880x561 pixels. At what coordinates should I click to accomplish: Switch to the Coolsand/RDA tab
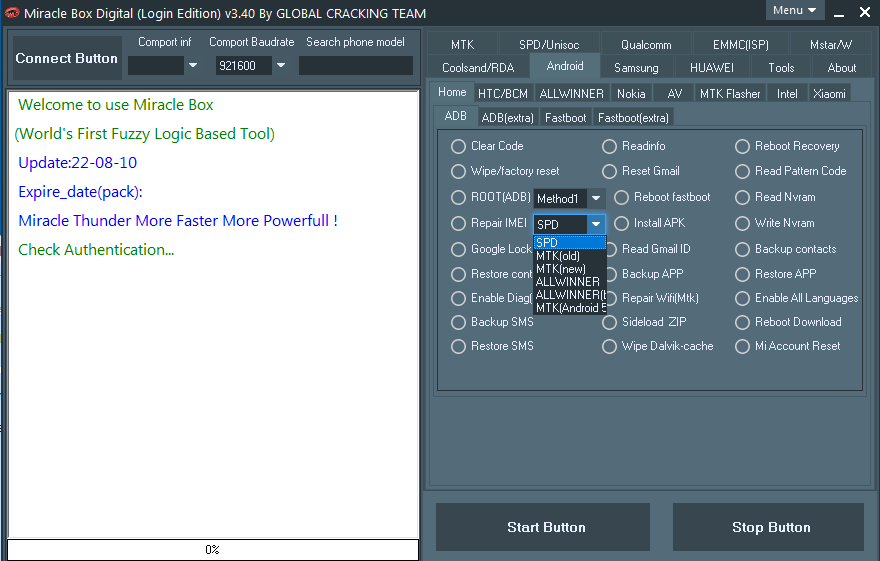point(478,67)
